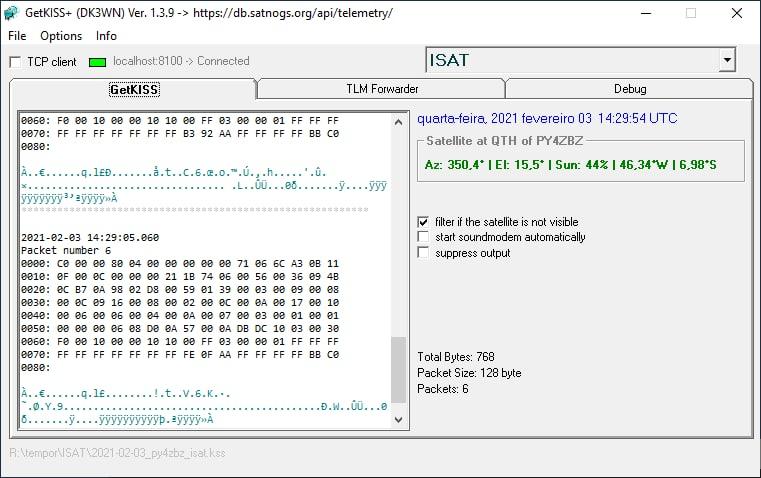
Task: Click hex row 0000: starting with C0 00 00 80
Action: coord(180,264)
